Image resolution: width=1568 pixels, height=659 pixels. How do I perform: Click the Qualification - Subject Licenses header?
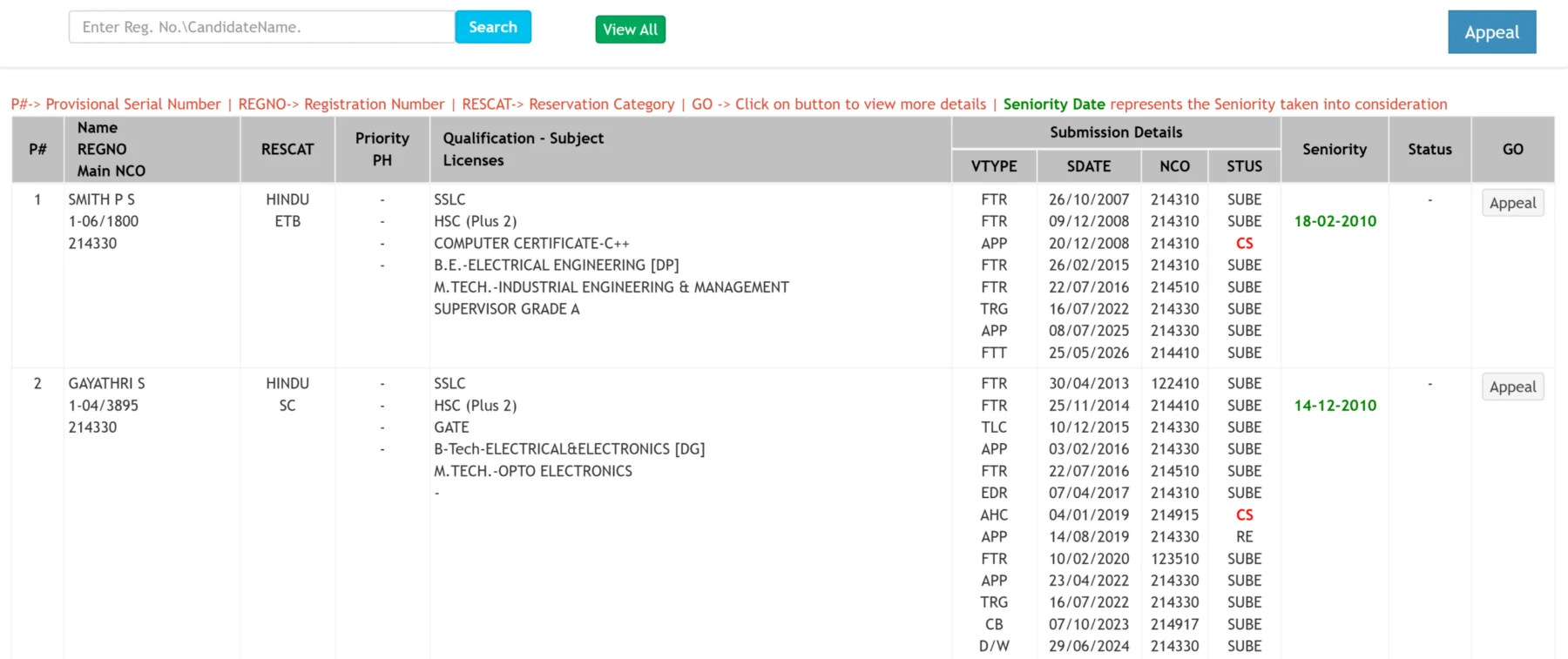click(x=690, y=149)
